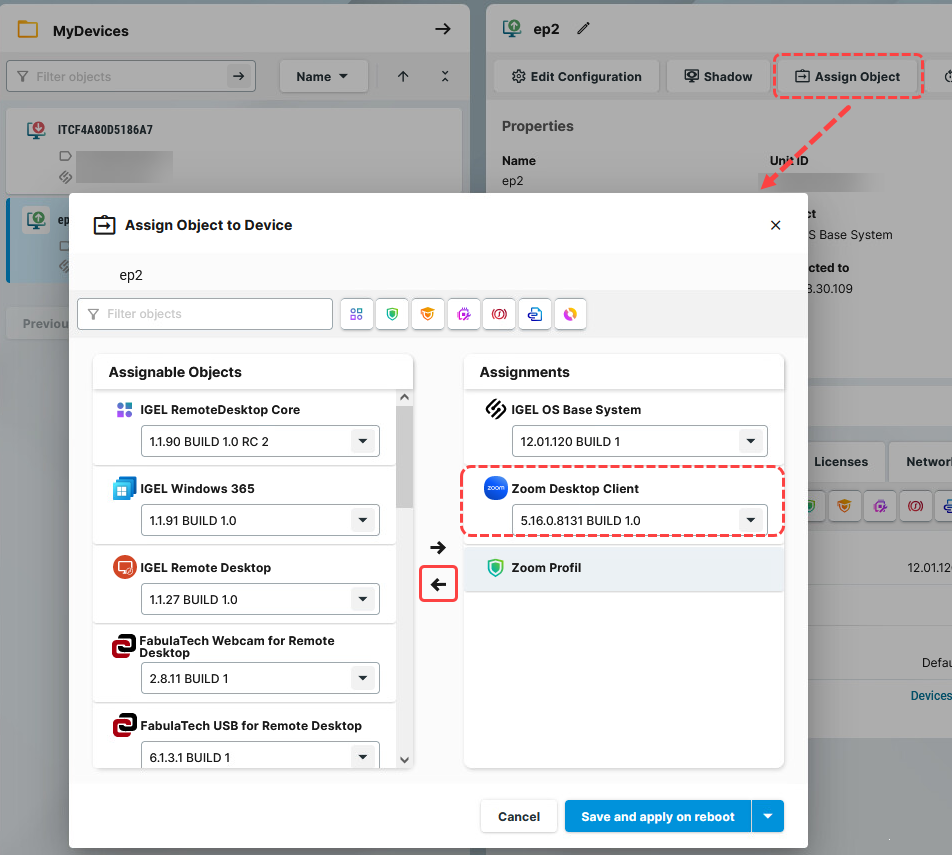The image size is (952, 855).
Task: Open the IGEL OS Base System version dropdown
Action: 750,441
